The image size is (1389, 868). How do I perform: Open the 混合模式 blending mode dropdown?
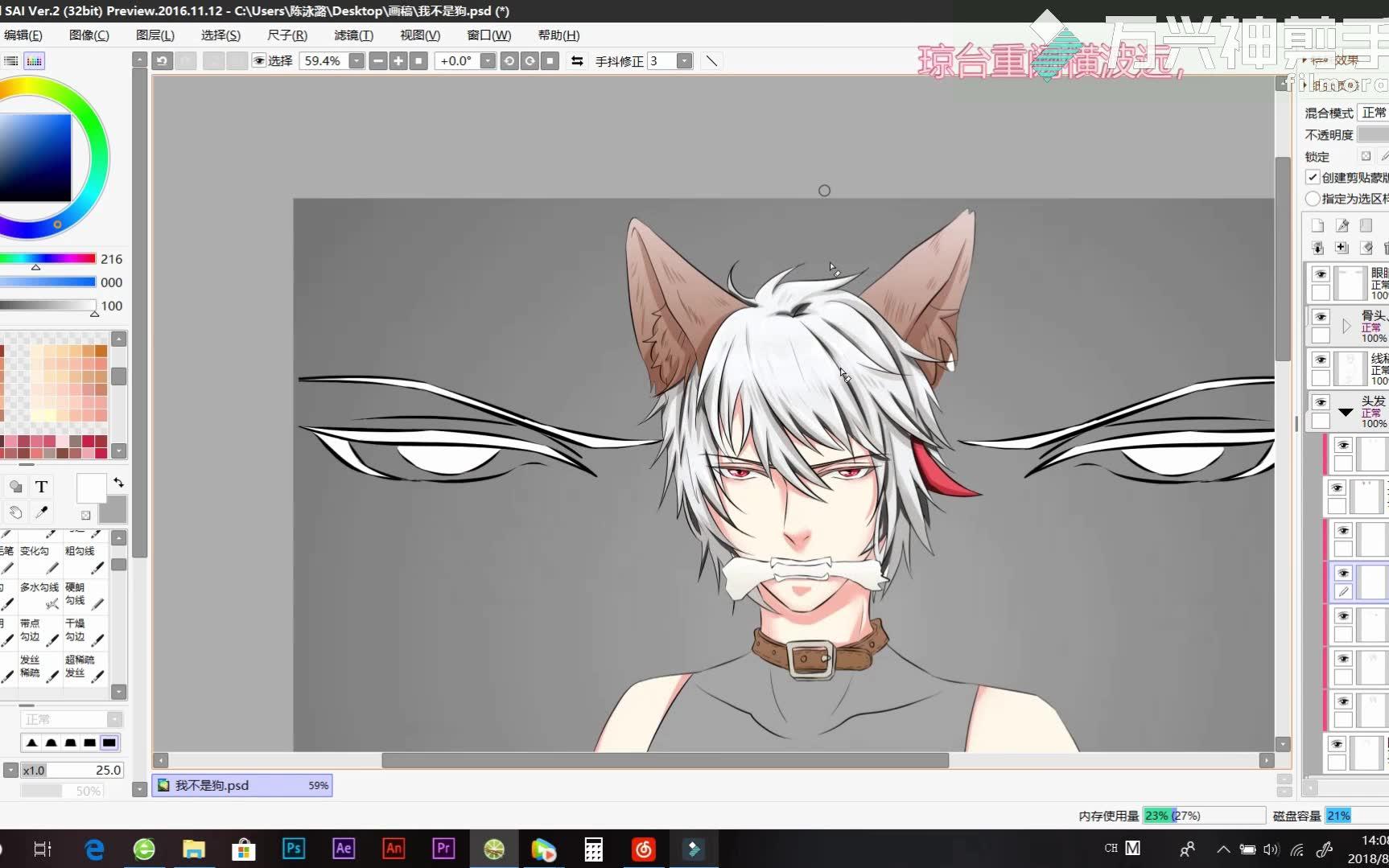1372,113
